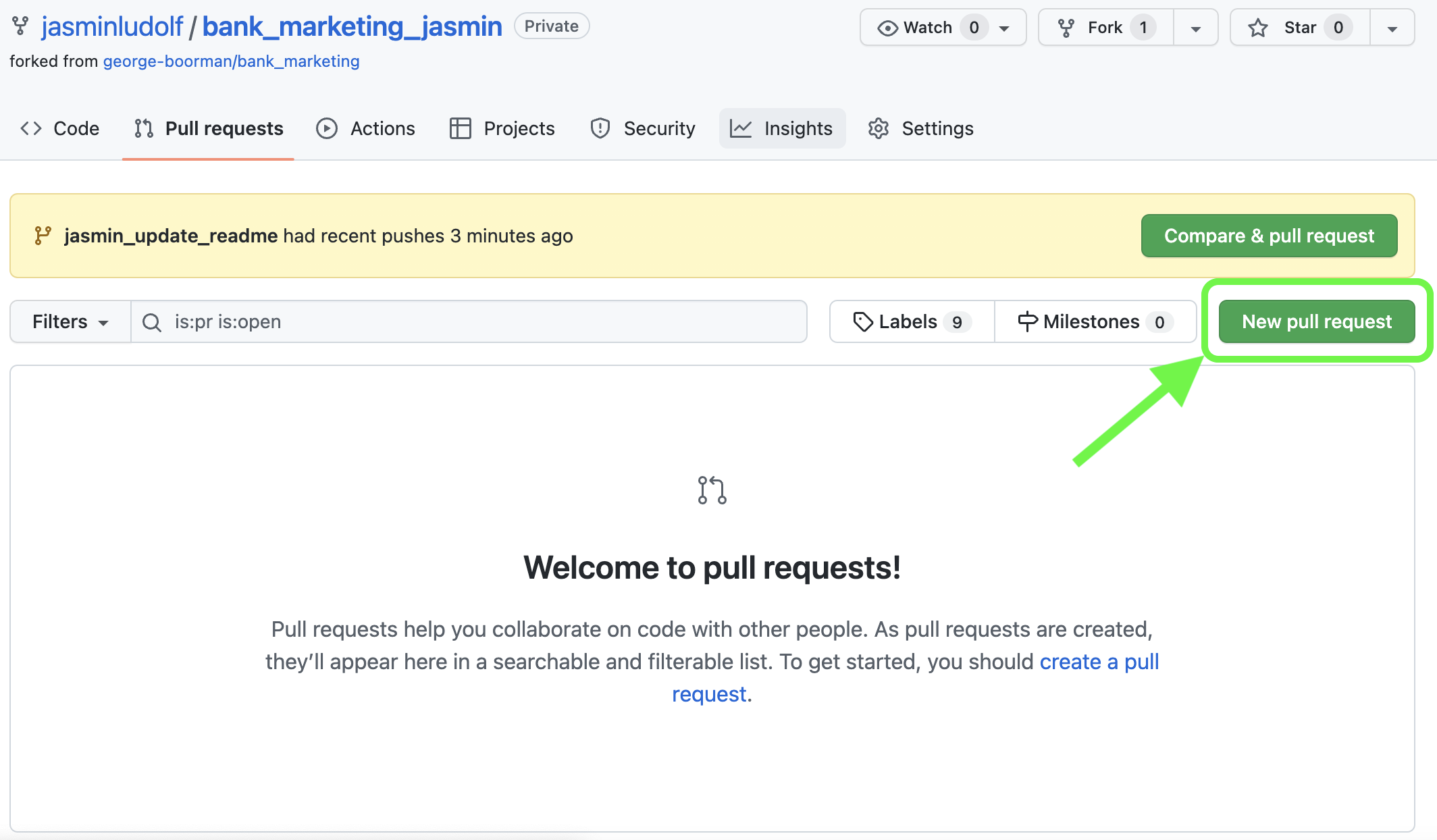Open the jasminludolf user profile link

click(x=112, y=26)
